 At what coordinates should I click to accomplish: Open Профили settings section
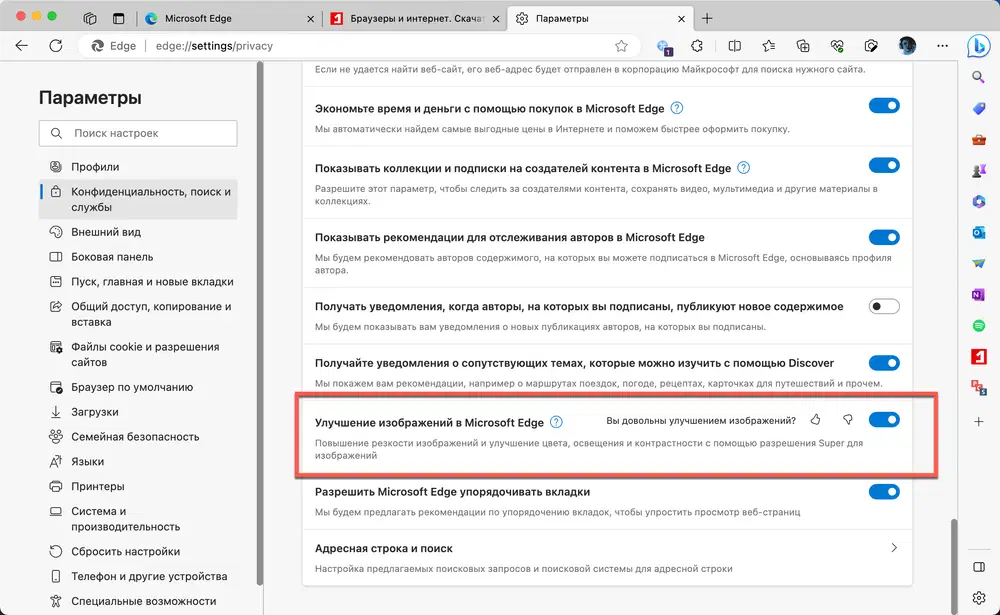point(138,167)
